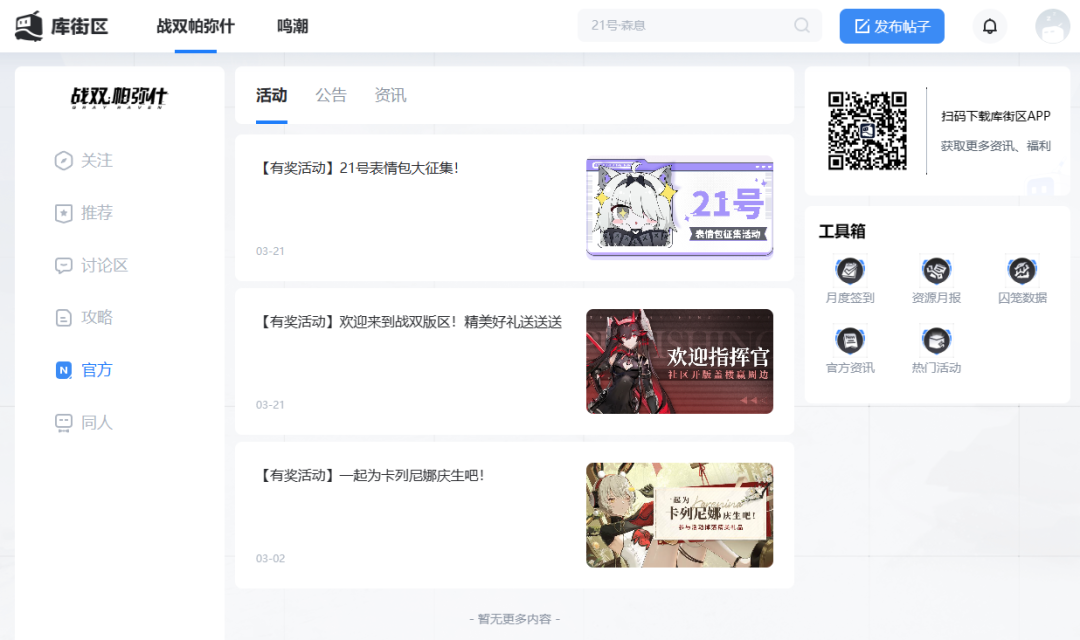Click the 同人 robot face icon
The height and width of the screenshot is (640, 1080).
pos(63,422)
